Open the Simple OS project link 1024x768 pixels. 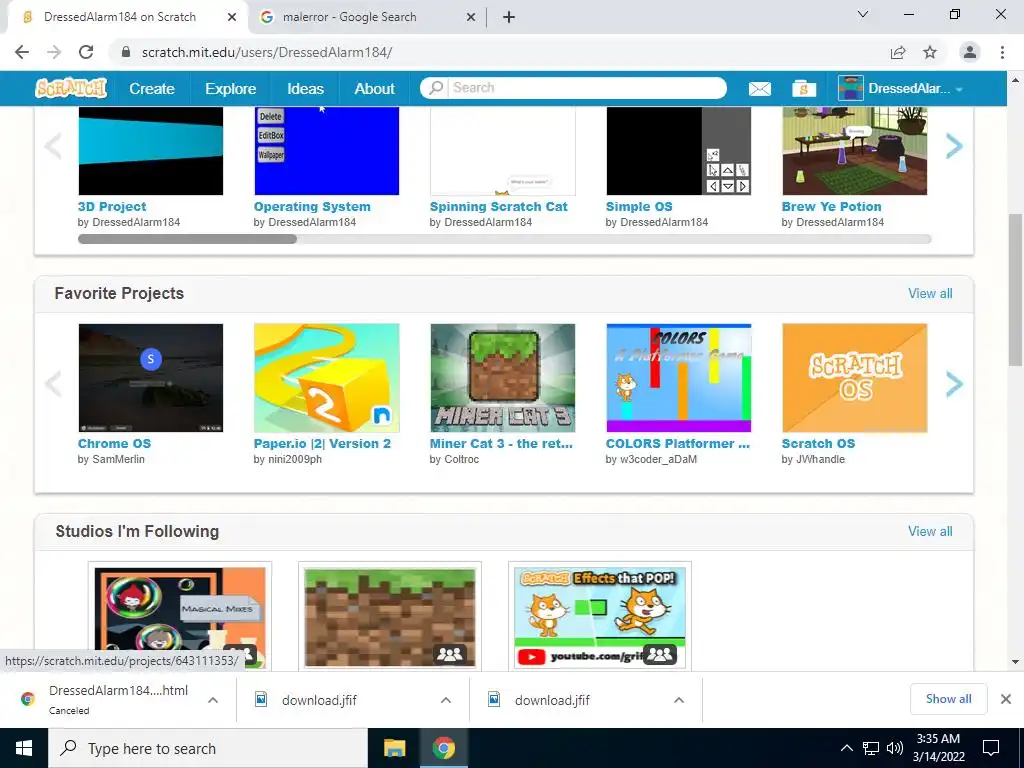639,206
